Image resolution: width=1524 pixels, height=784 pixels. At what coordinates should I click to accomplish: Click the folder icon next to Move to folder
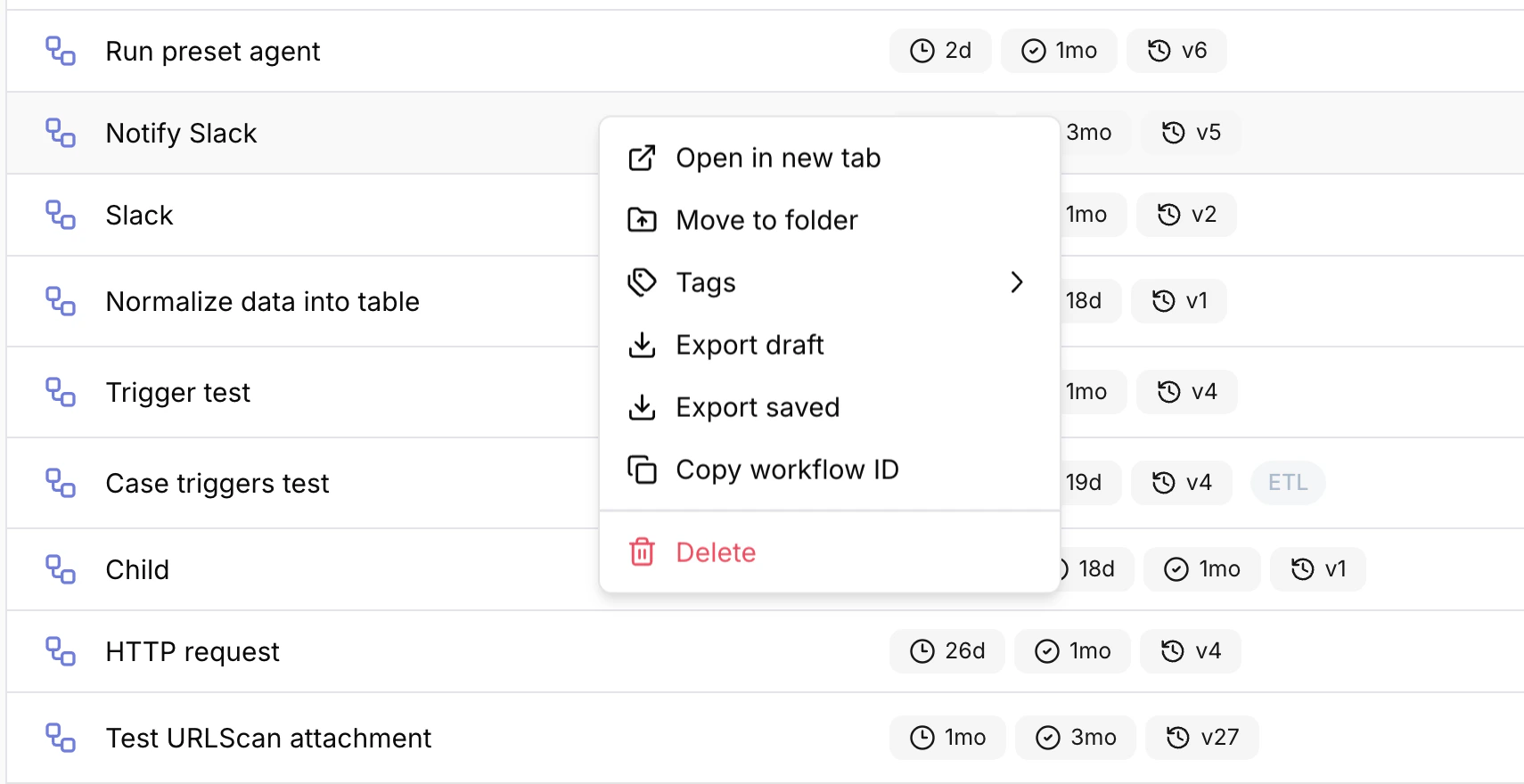pos(641,220)
